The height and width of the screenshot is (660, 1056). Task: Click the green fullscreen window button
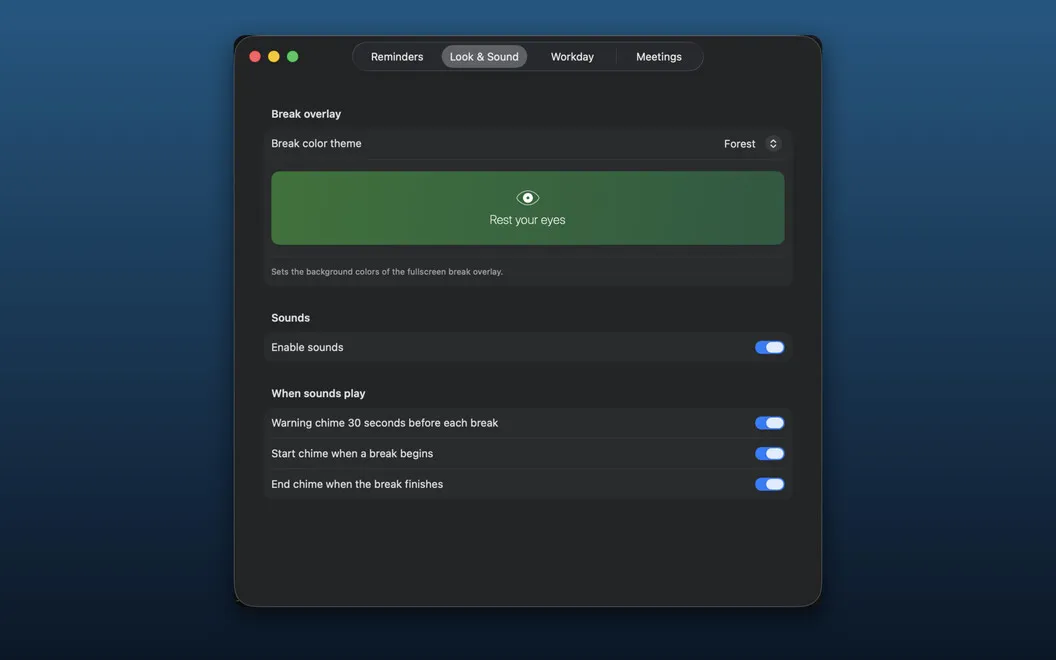pyautogui.click(x=292, y=57)
